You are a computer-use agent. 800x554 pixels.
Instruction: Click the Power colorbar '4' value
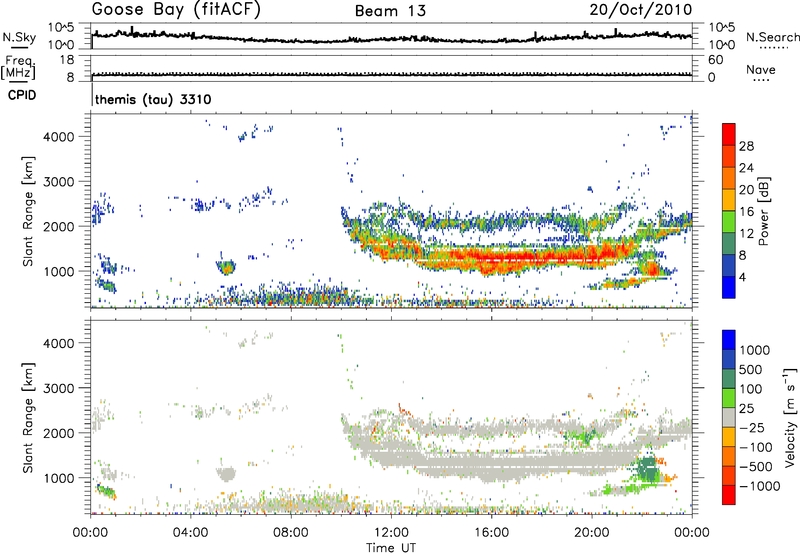coord(743,277)
